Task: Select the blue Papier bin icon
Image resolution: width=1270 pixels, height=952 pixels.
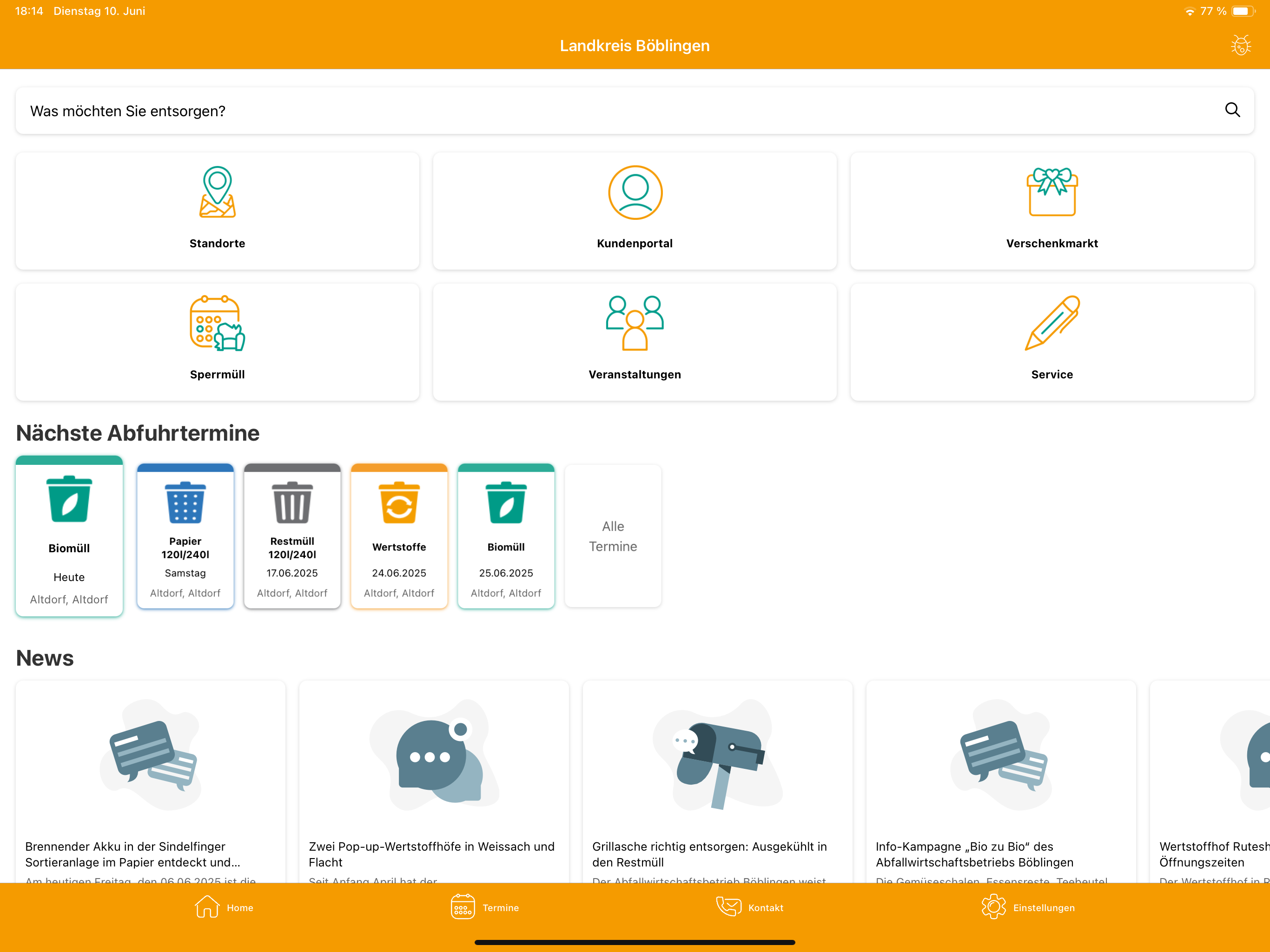Action: pos(185,502)
